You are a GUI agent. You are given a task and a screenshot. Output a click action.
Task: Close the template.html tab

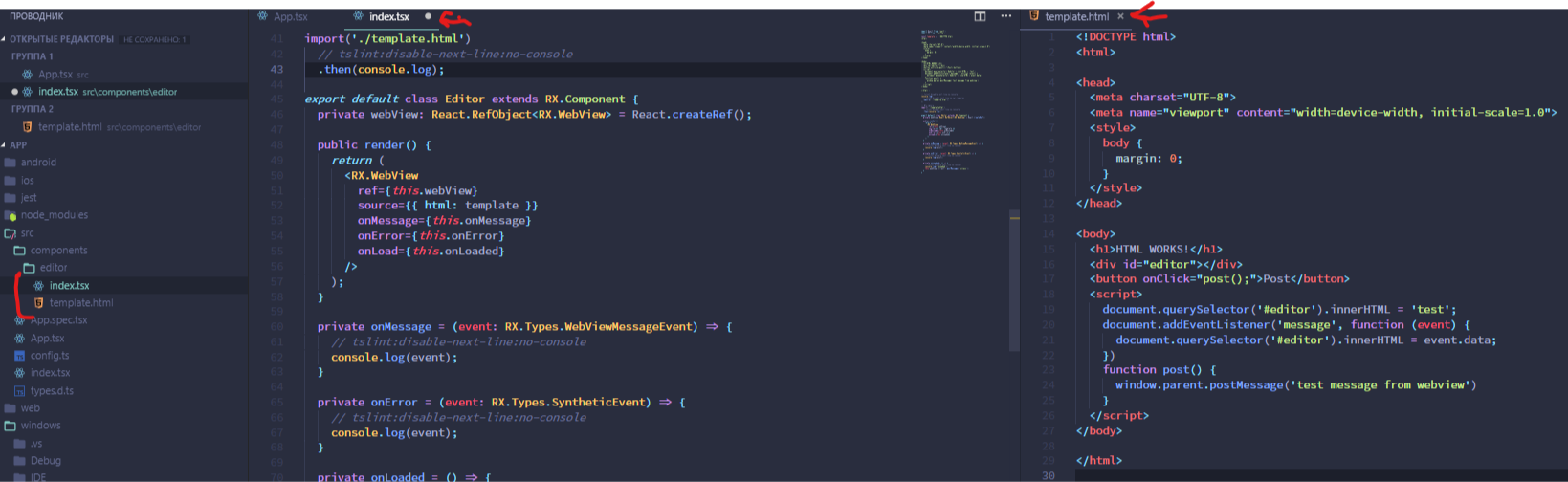tap(1120, 16)
